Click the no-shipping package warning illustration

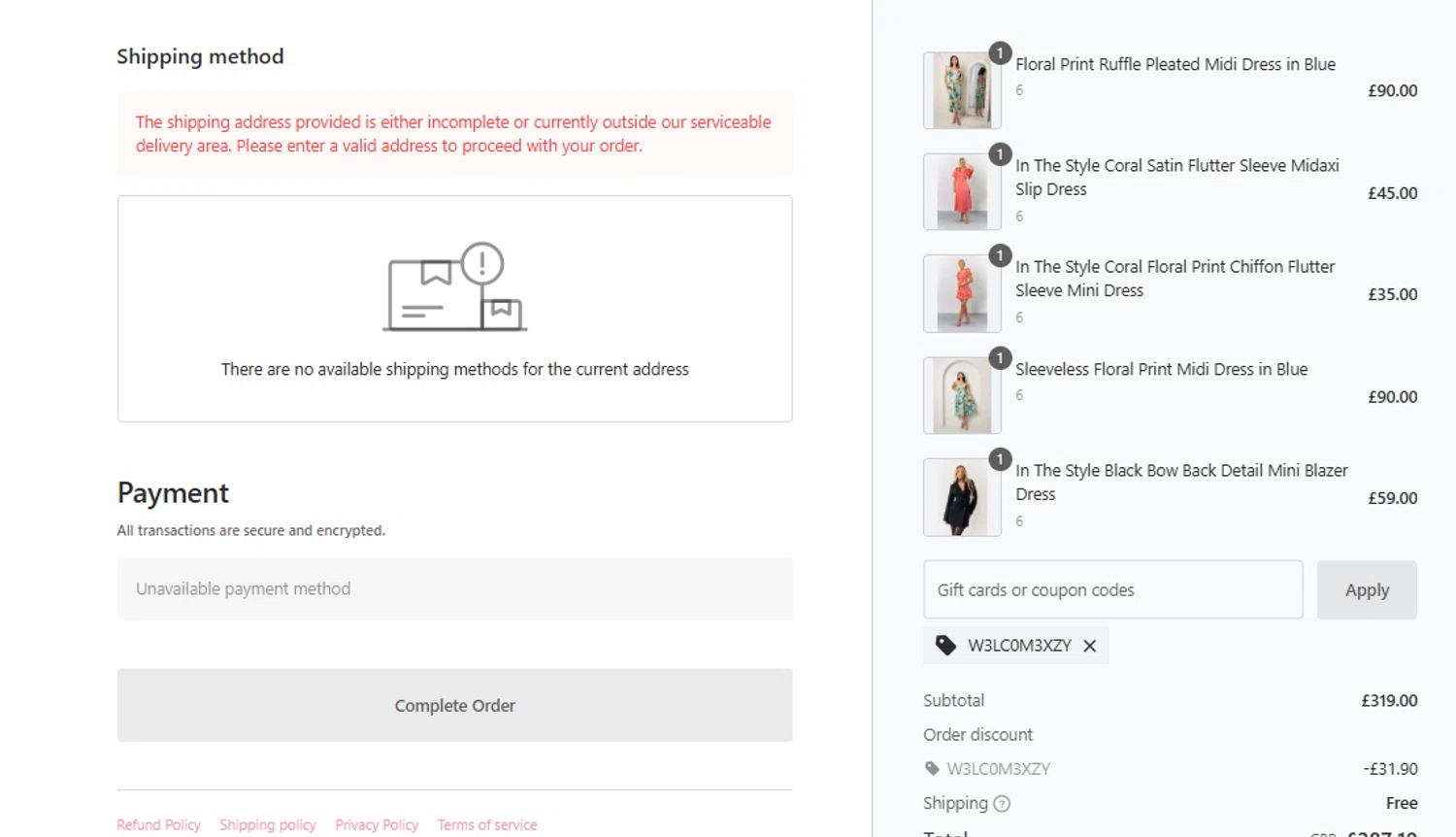pos(454,287)
